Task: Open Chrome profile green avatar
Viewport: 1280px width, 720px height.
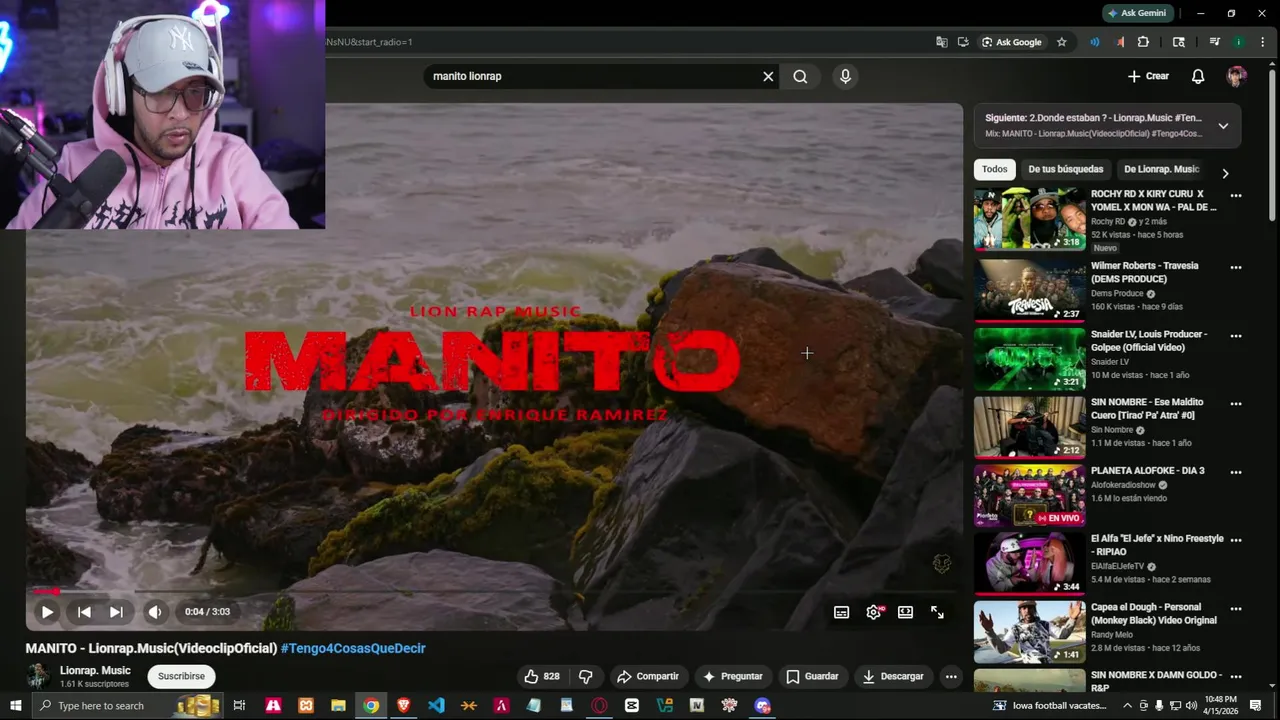Action: click(x=1238, y=42)
